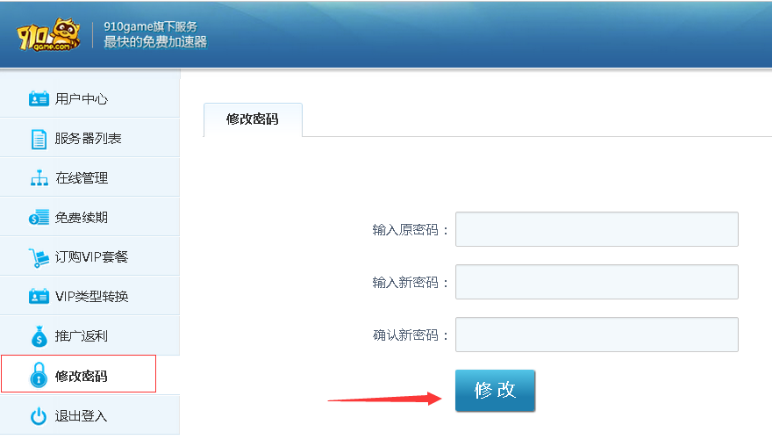Click 退出登入 to log out
Screen dimensions: 772x439
pos(81,416)
